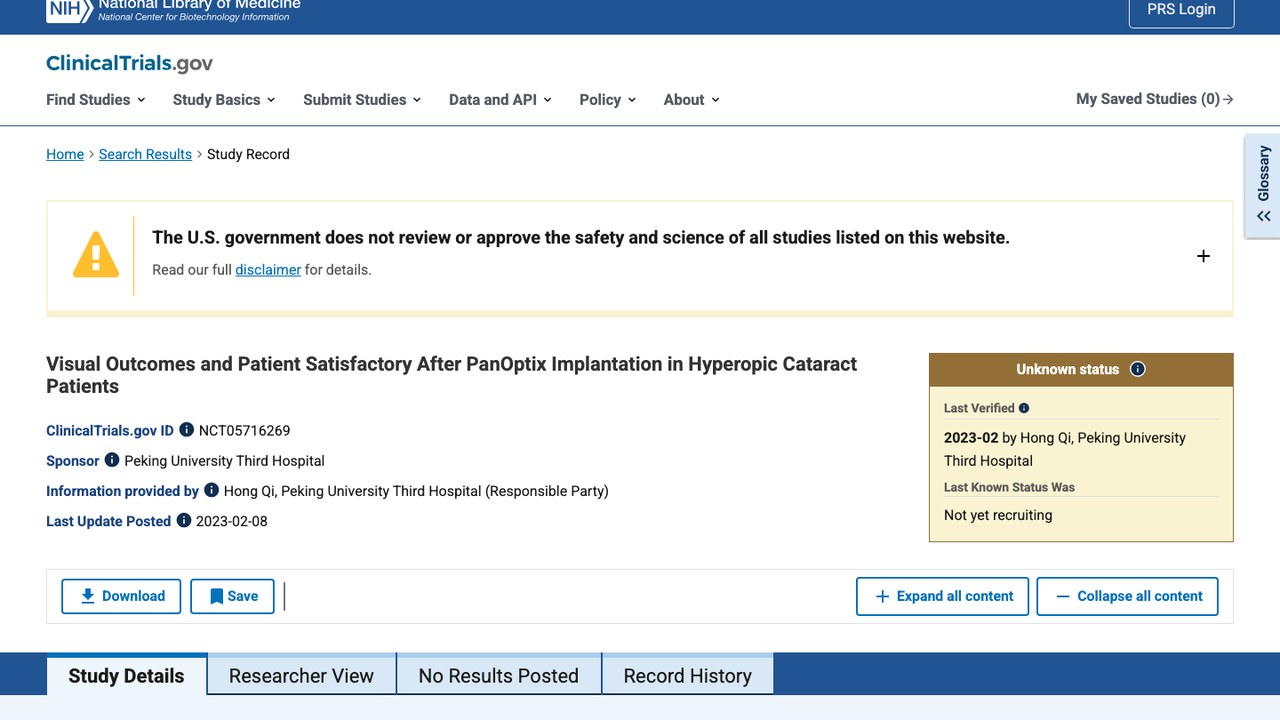Open the Find Studies dropdown menu
This screenshot has height=720, width=1280.
96,99
